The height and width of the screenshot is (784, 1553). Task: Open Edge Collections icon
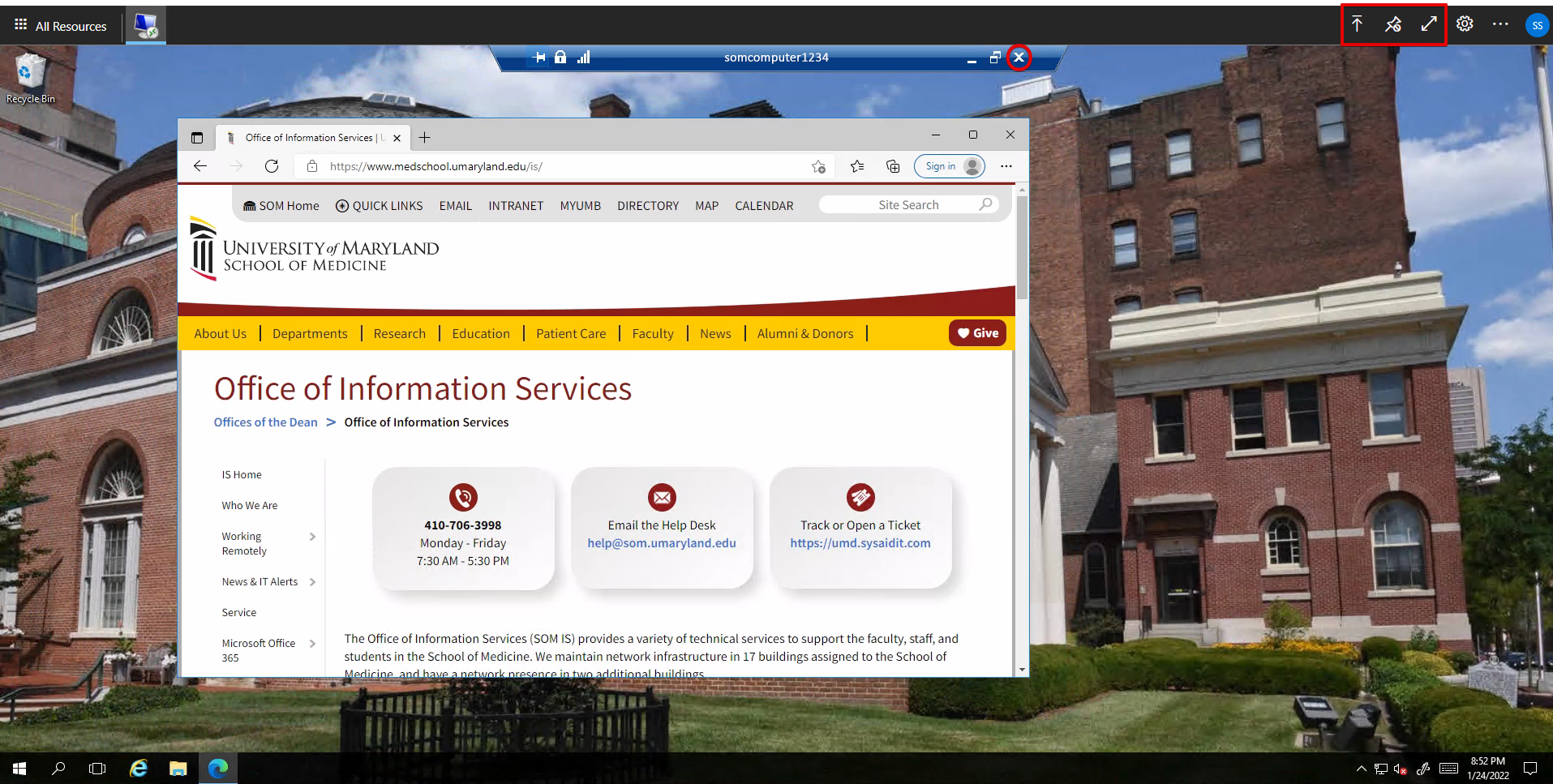[893, 166]
